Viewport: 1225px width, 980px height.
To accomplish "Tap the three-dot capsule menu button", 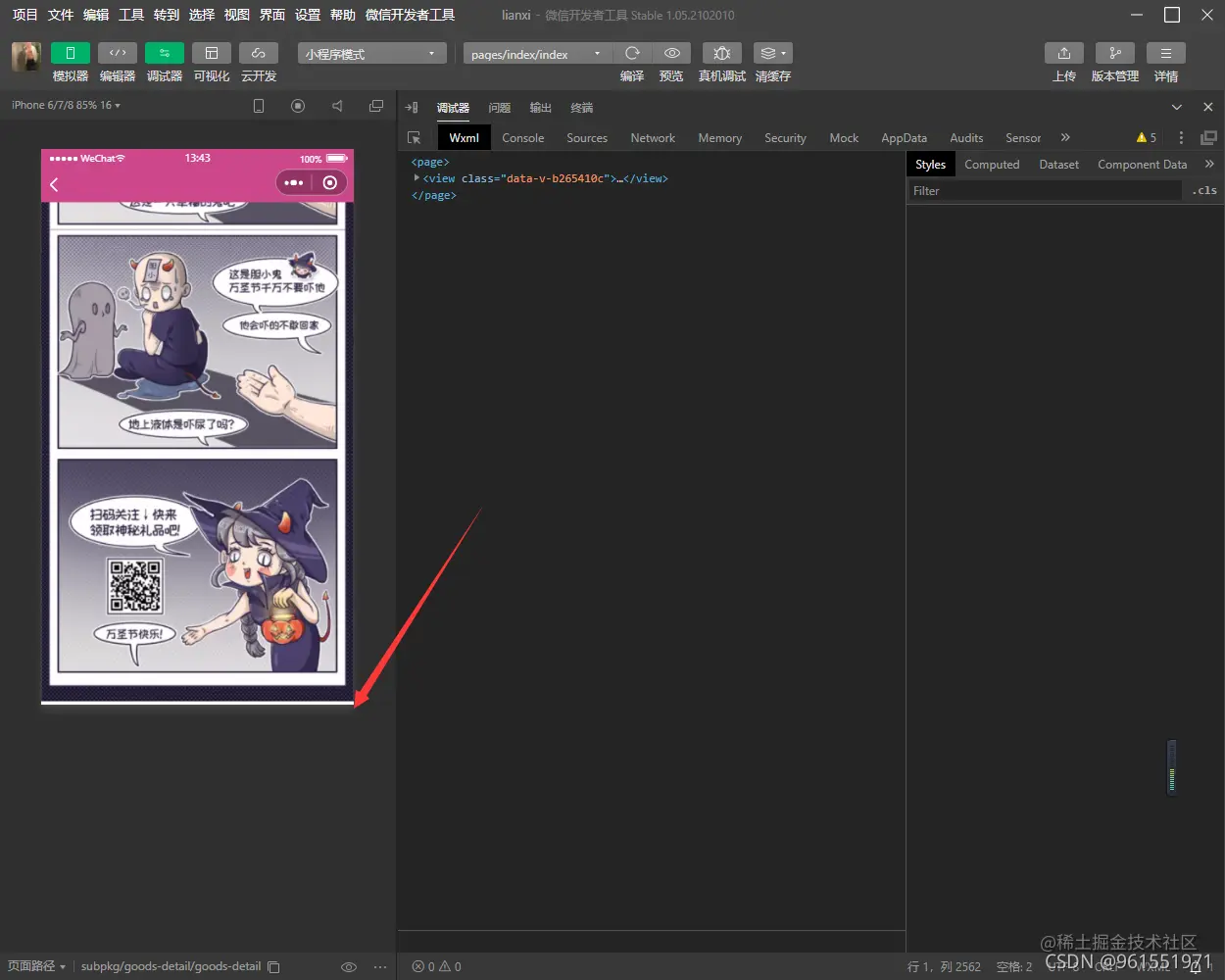I will tap(294, 183).
